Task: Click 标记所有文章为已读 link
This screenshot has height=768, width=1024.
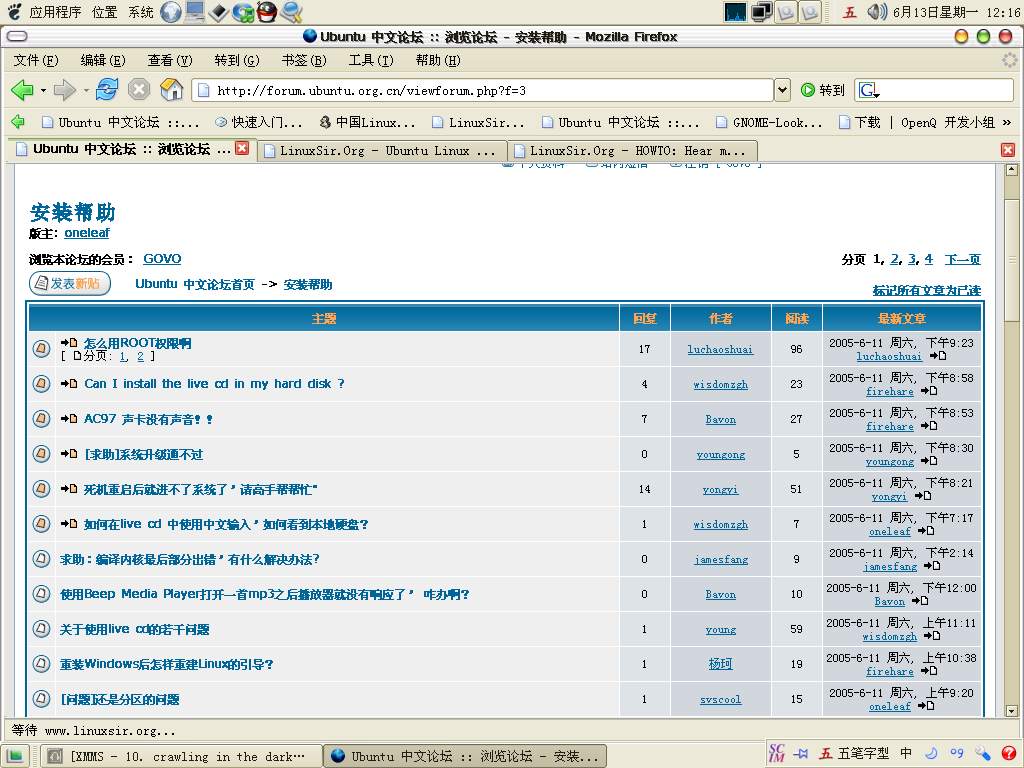Action: coord(926,290)
